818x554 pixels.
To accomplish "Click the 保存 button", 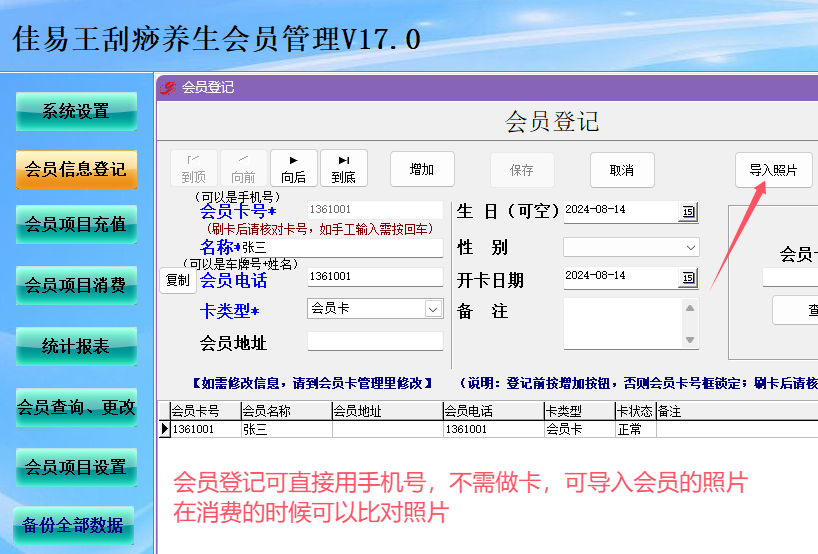I will click(x=522, y=170).
